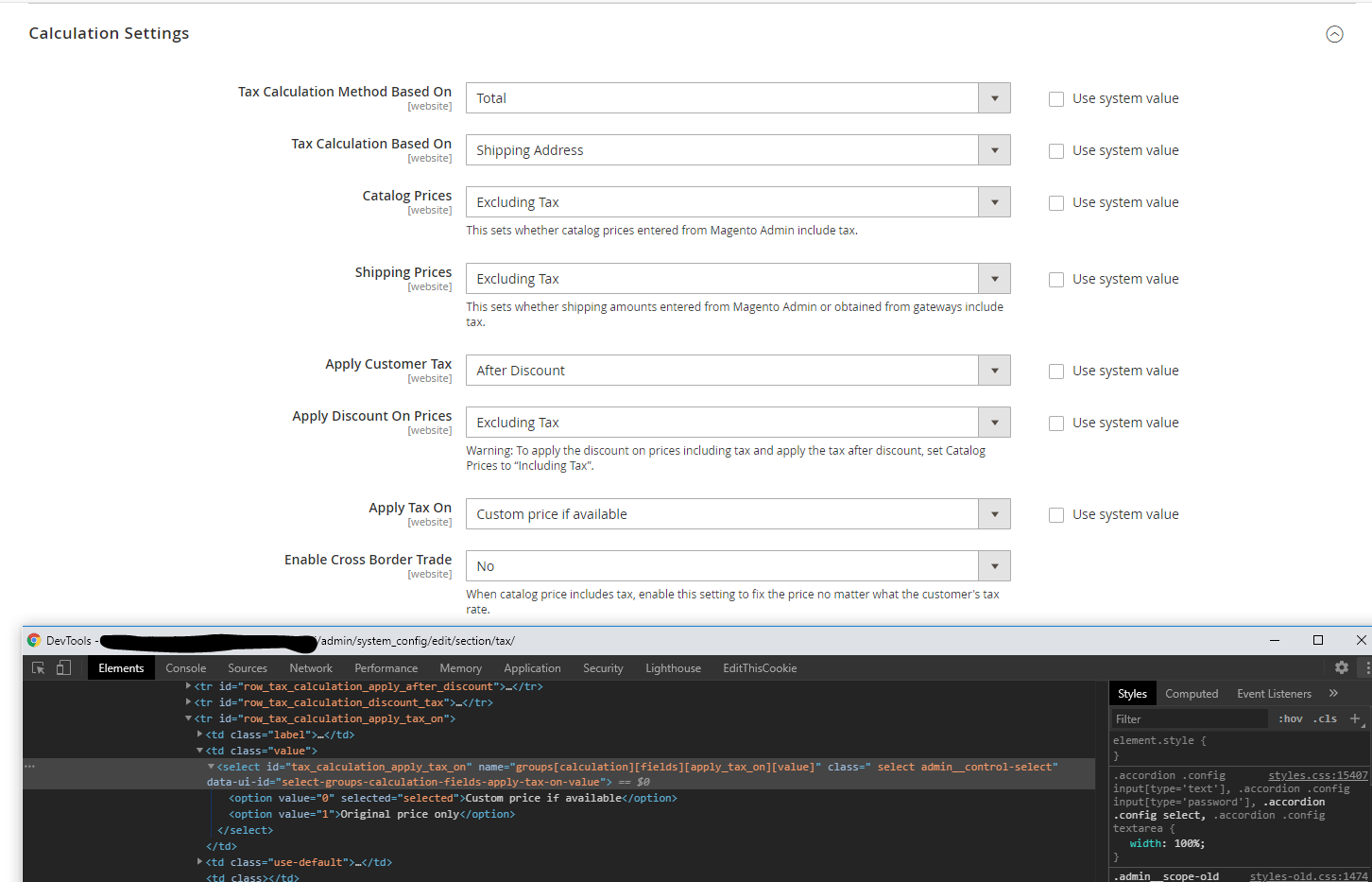
Task: Switch to the Network tab
Action: click(x=311, y=668)
